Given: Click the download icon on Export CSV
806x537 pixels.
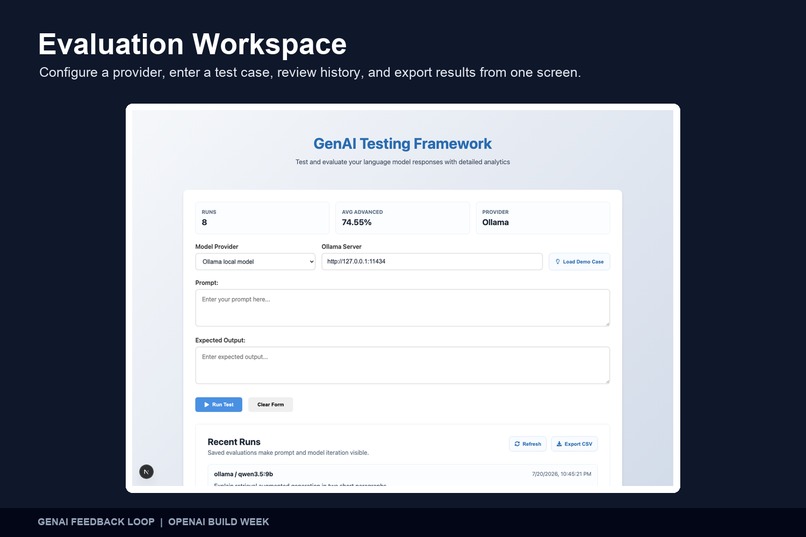Looking at the screenshot, I should click(559, 444).
